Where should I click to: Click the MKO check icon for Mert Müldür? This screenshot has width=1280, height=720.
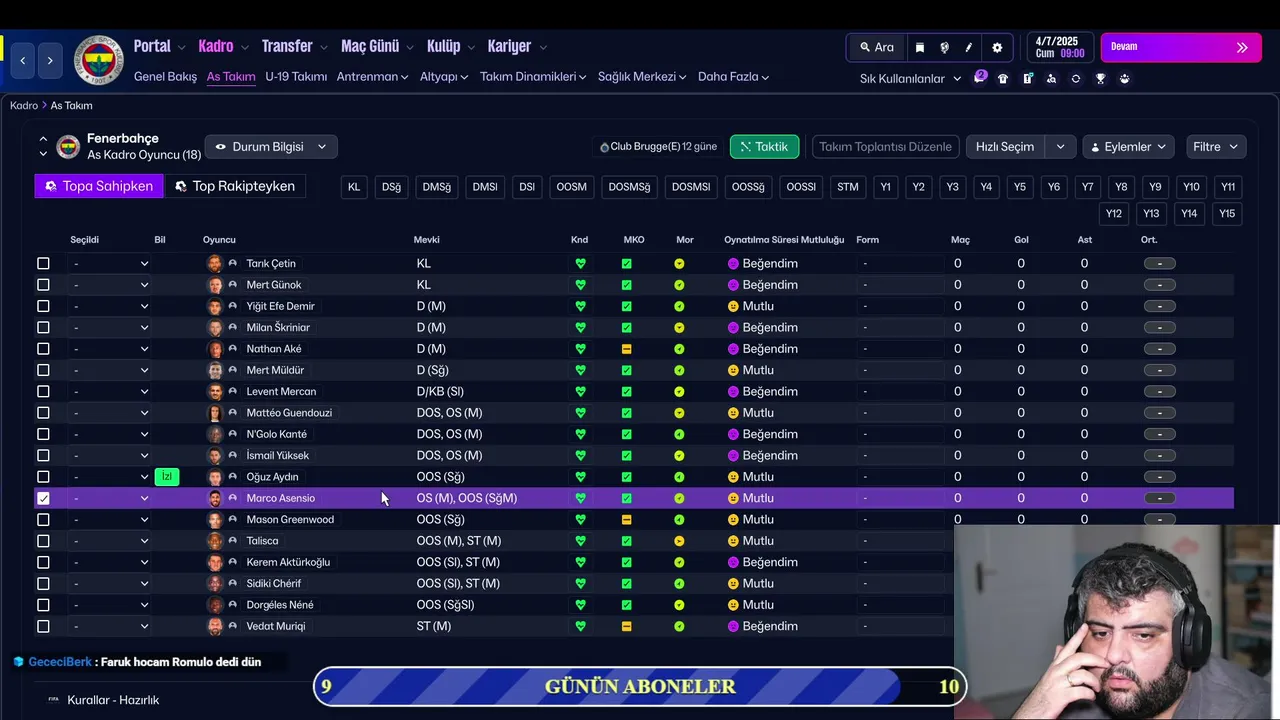[x=627, y=370]
